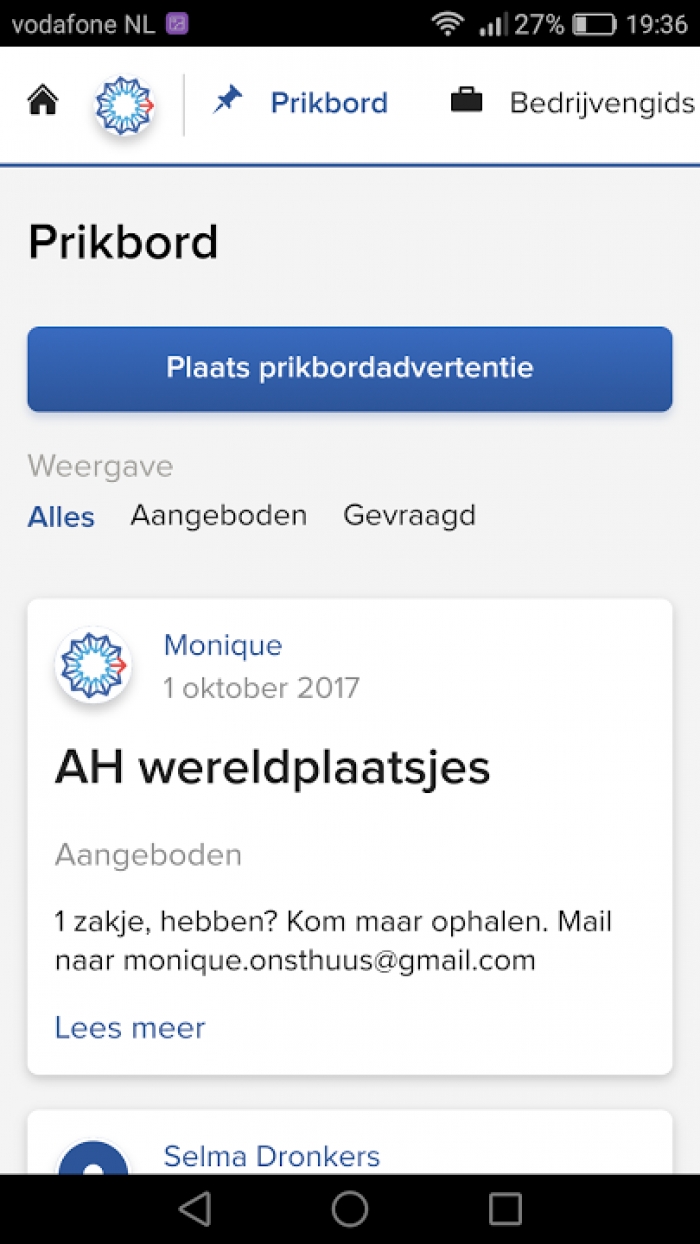The height and width of the screenshot is (1244, 700).
Task: Open the Prikbord tab
Action: pyautogui.click(x=329, y=103)
